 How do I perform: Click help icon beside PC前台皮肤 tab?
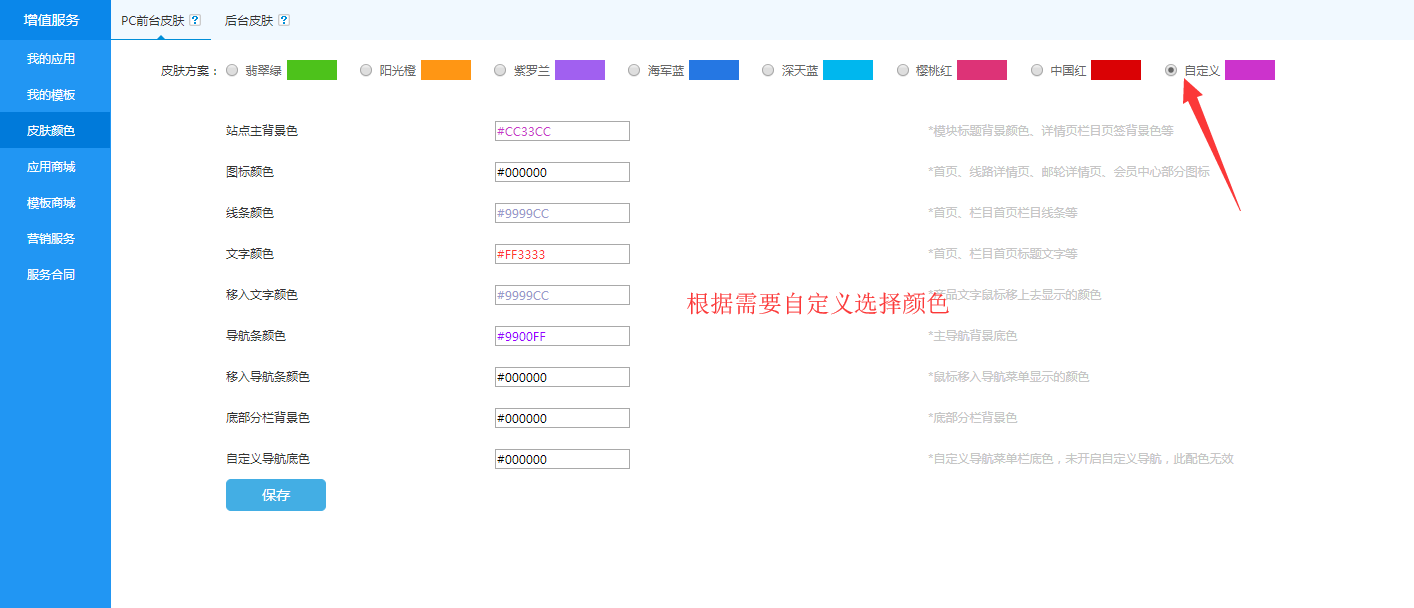tap(195, 20)
